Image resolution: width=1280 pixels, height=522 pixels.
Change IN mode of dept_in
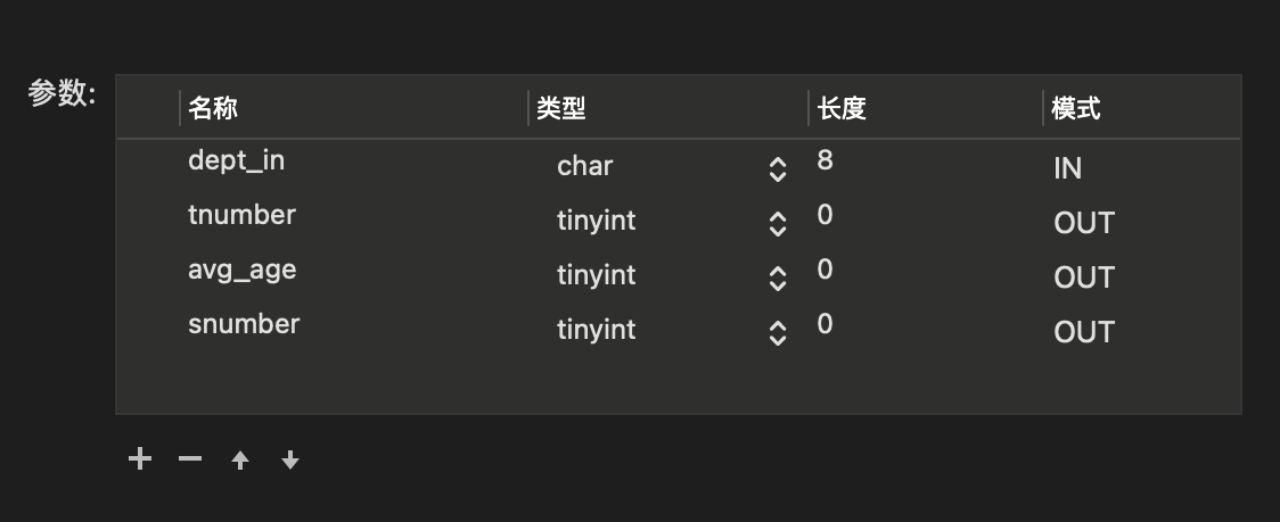(1067, 168)
